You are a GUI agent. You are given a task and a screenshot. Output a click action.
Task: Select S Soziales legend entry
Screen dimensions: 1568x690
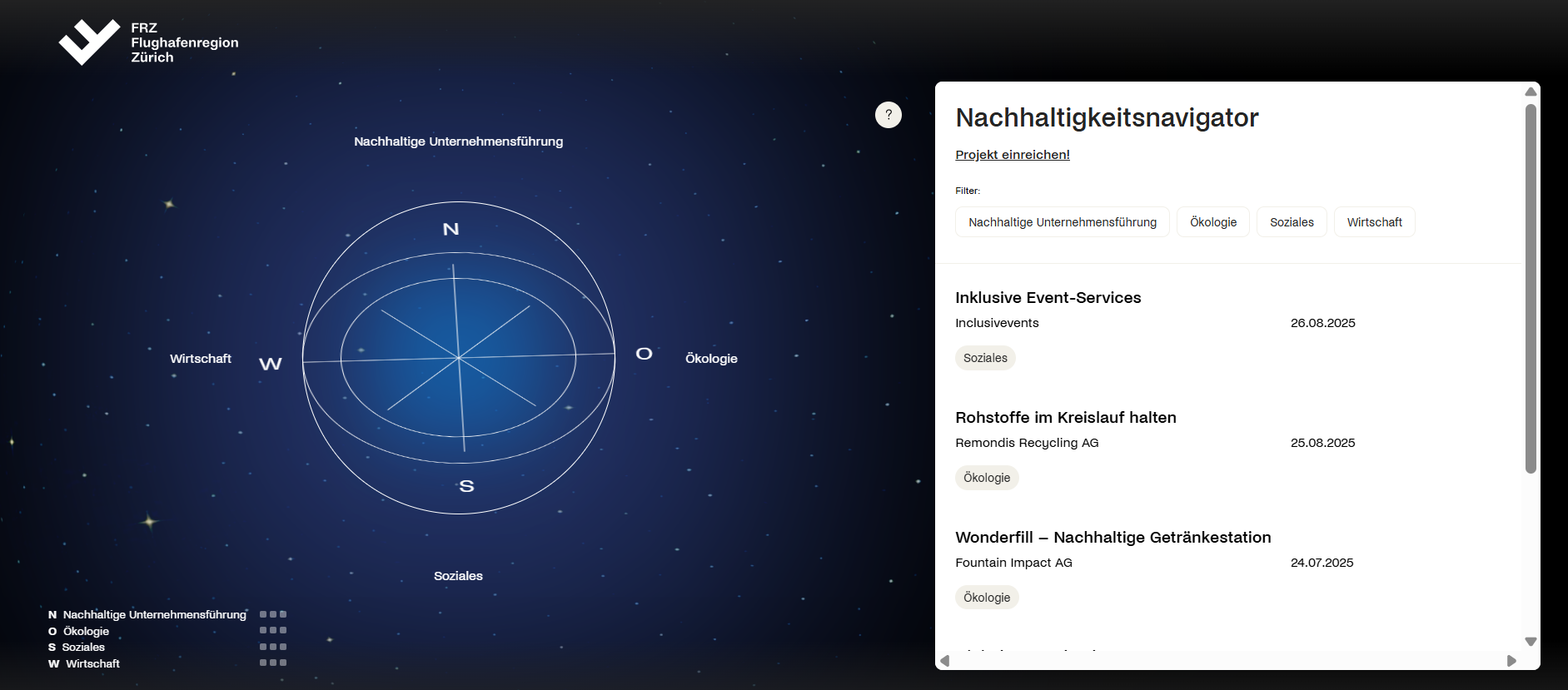click(77, 648)
